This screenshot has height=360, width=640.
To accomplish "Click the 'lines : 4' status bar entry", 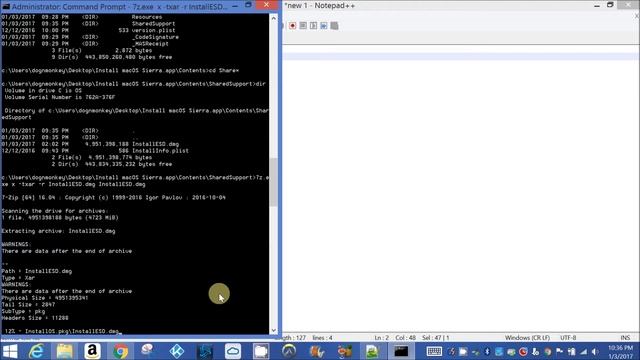I will (322, 338).
